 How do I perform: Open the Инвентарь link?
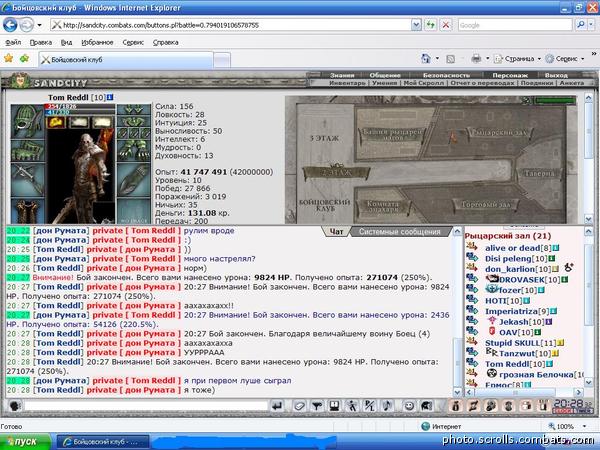click(347, 83)
